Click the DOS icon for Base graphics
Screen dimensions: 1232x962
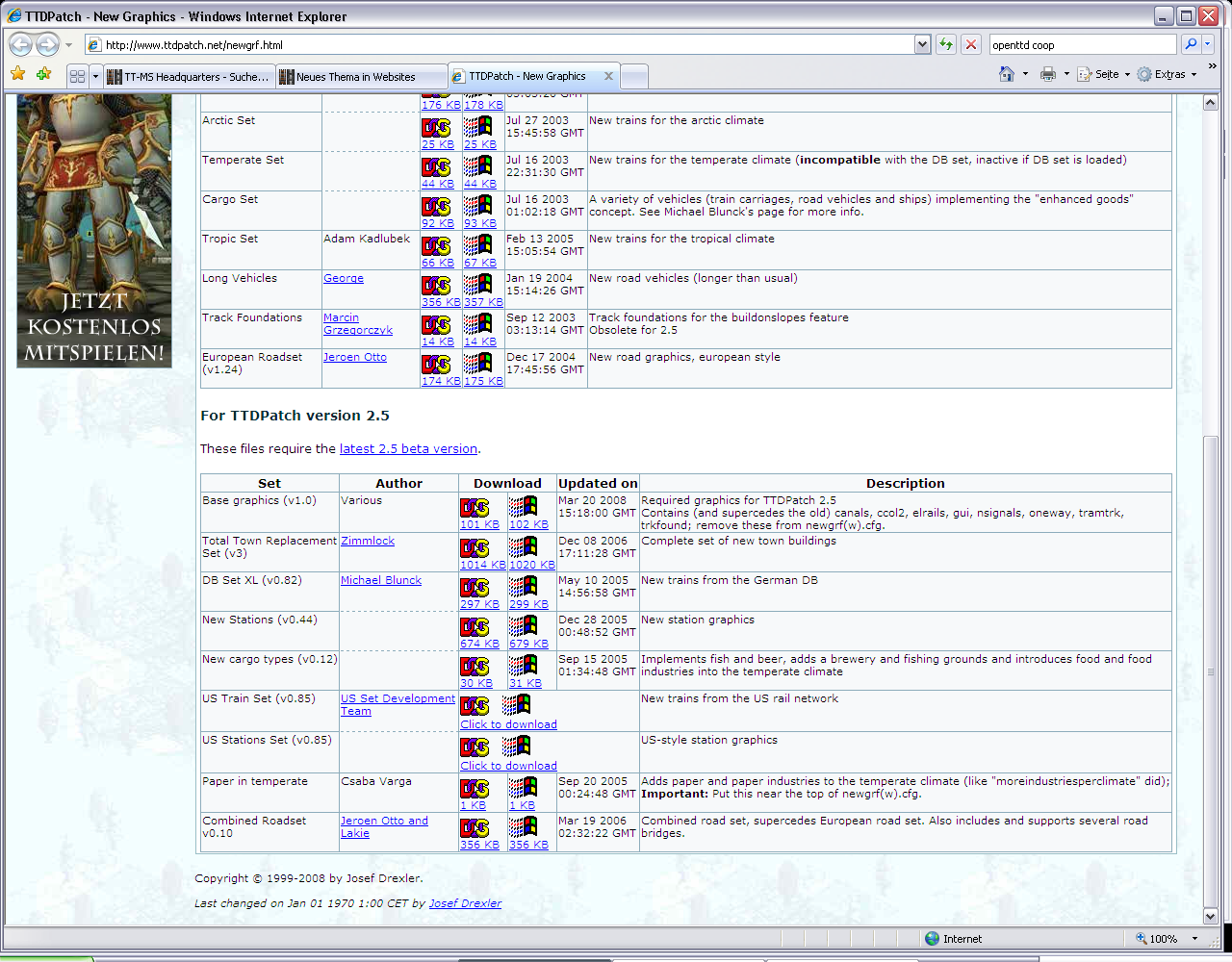[475, 507]
